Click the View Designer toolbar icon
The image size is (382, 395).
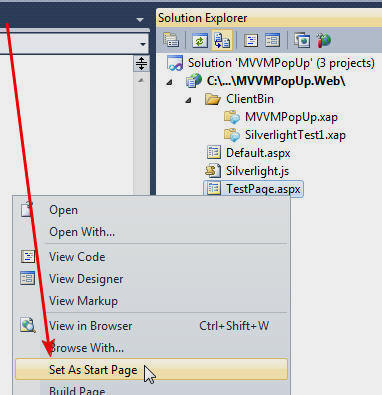[x=272, y=40]
